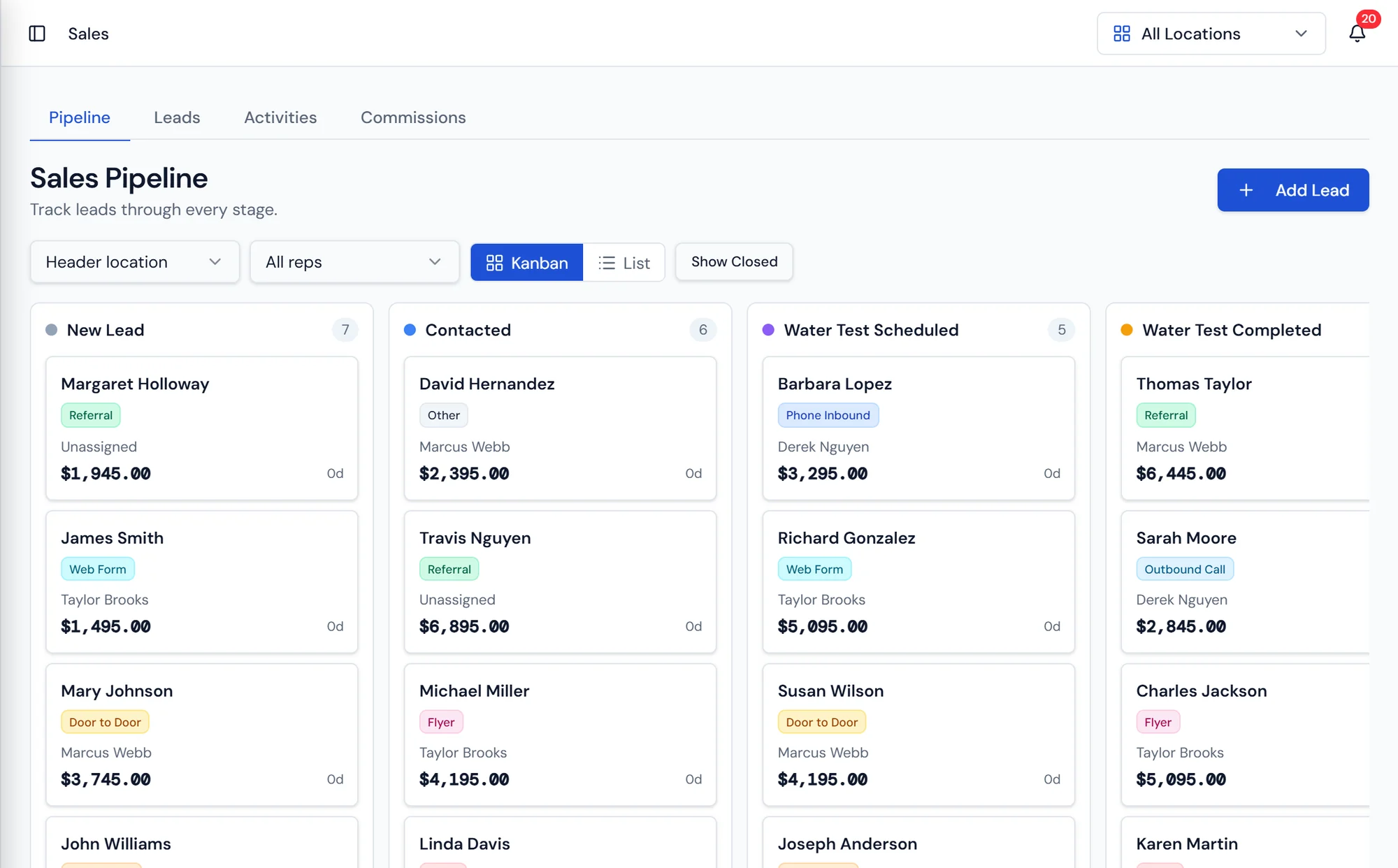Select the Kanban view
The height and width of the screenshot is (868, 1398).
(x=526, y=263)
